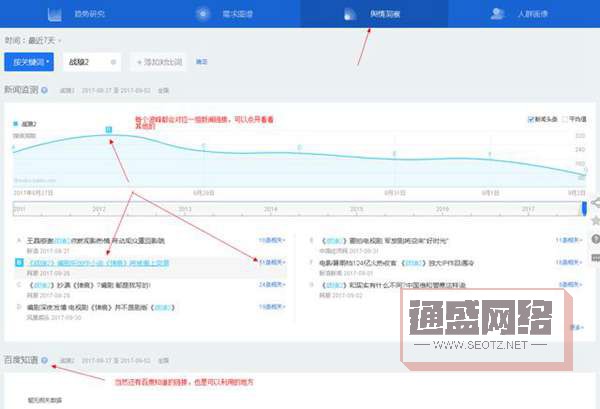Click the news marker above 8月29日
This screenshot has width=600, height=409.
(x=204, y=146)
